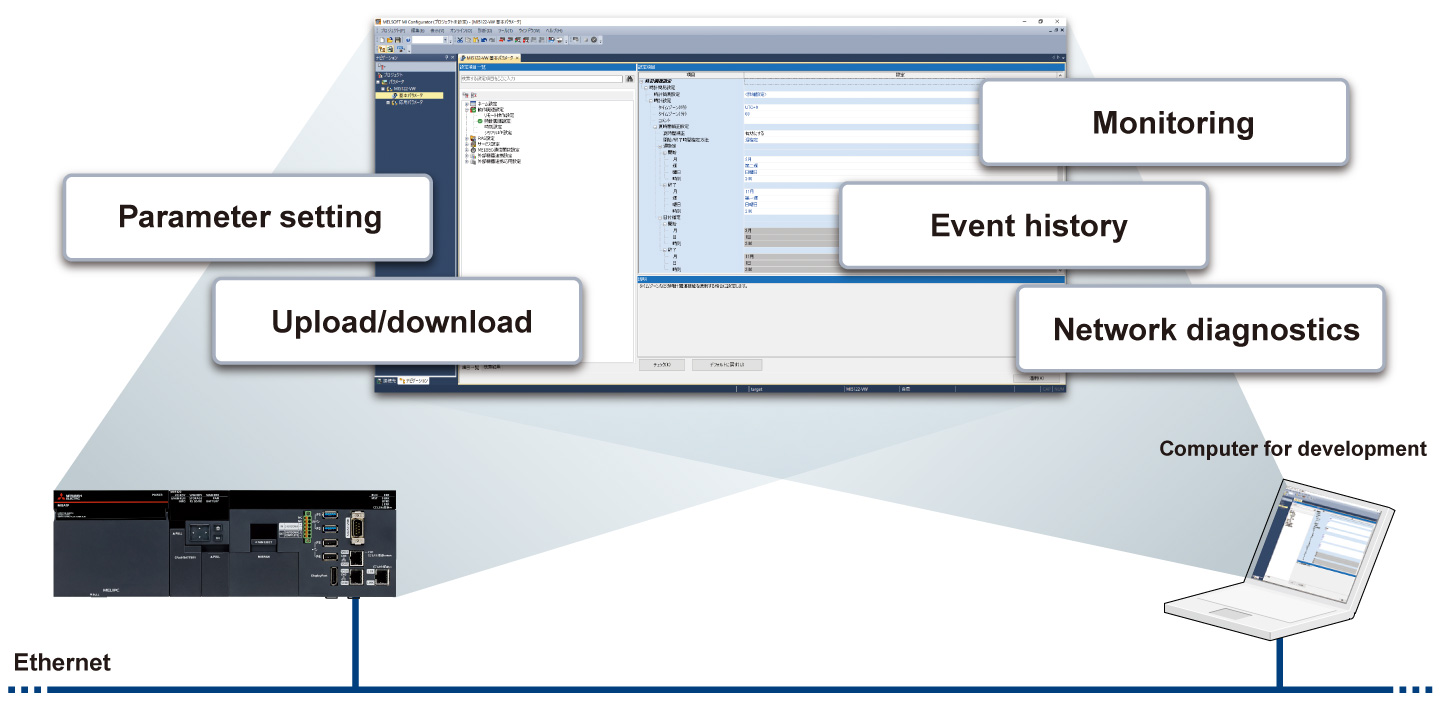
Task: Click the binoculars search icon
Action: (629, 78)
